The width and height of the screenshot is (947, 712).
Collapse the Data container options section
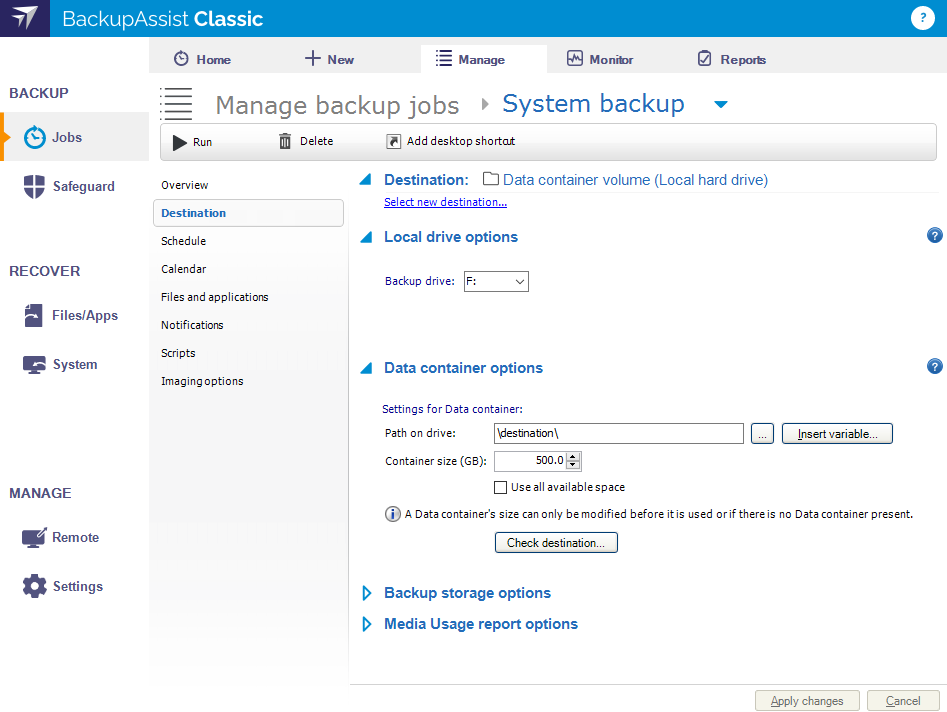click(366, 368)
